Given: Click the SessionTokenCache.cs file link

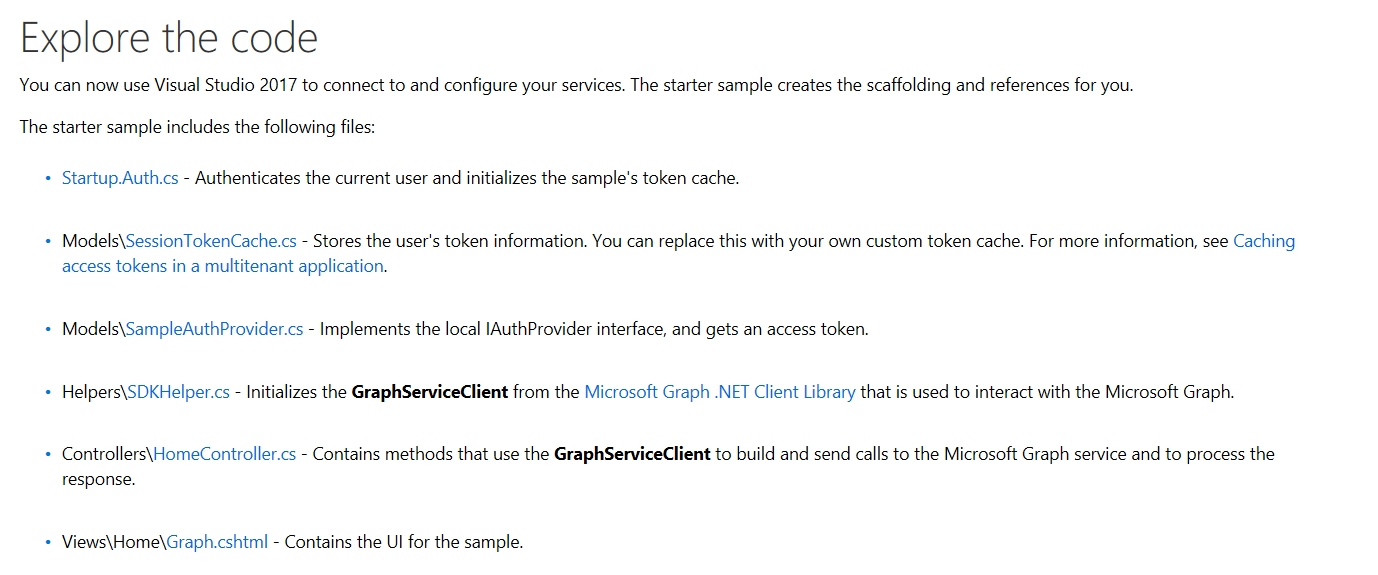Looking at the screenshot, I should [x=211, y=241].
